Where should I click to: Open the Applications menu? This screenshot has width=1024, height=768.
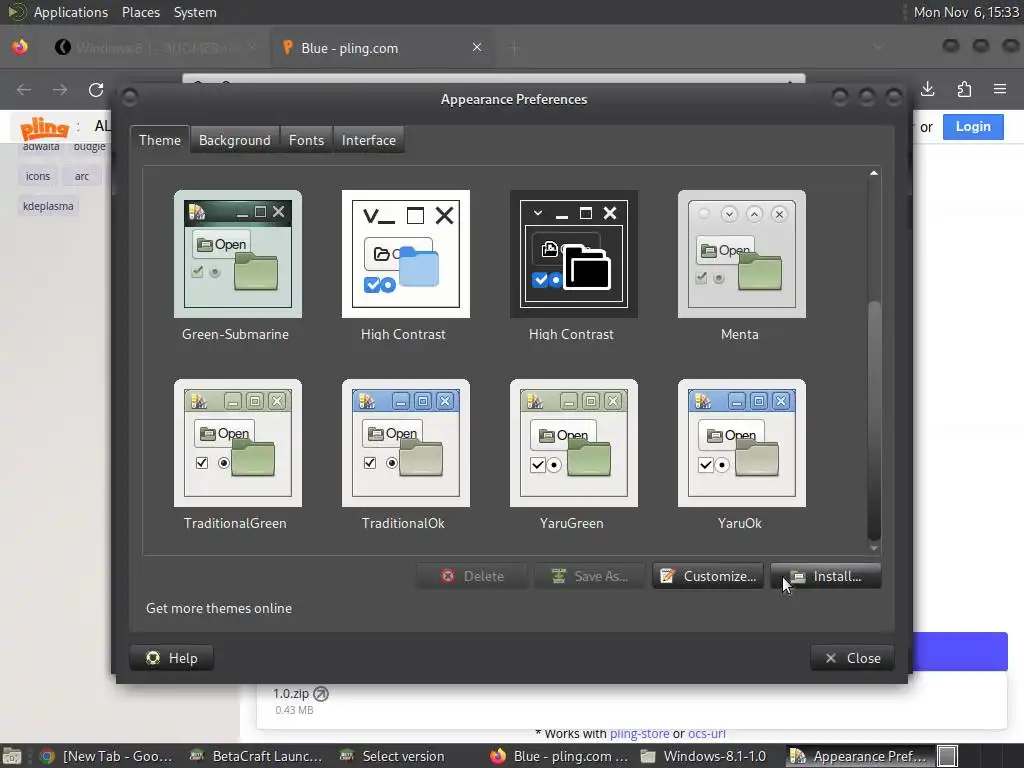coord(71,12)
